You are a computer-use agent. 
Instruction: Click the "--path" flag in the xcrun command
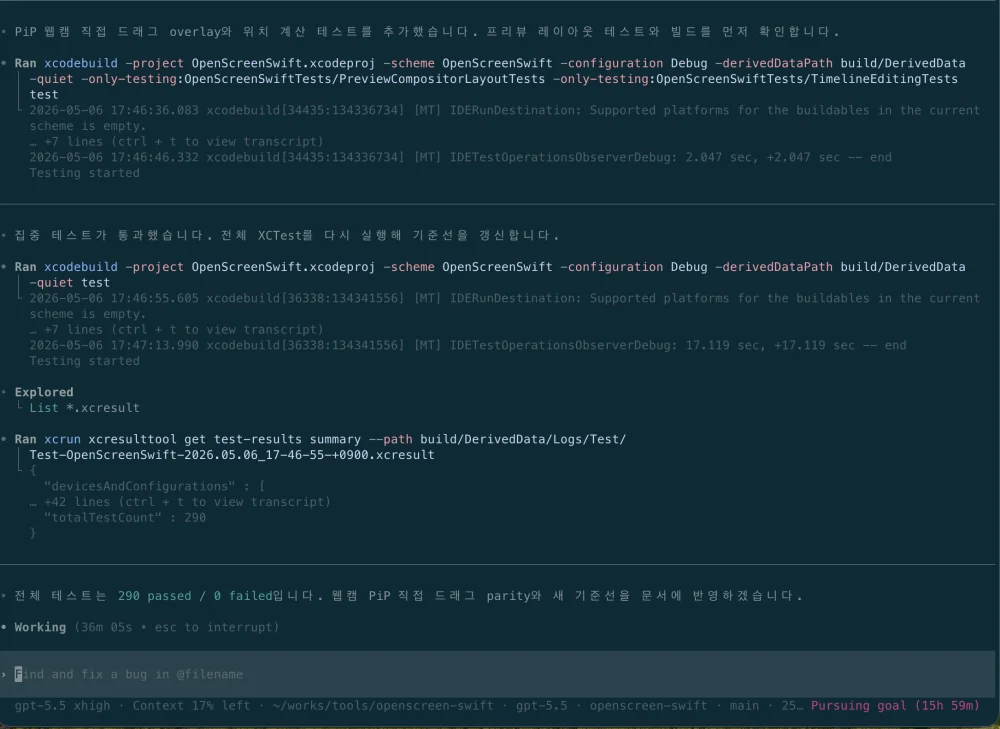point(390,439)
